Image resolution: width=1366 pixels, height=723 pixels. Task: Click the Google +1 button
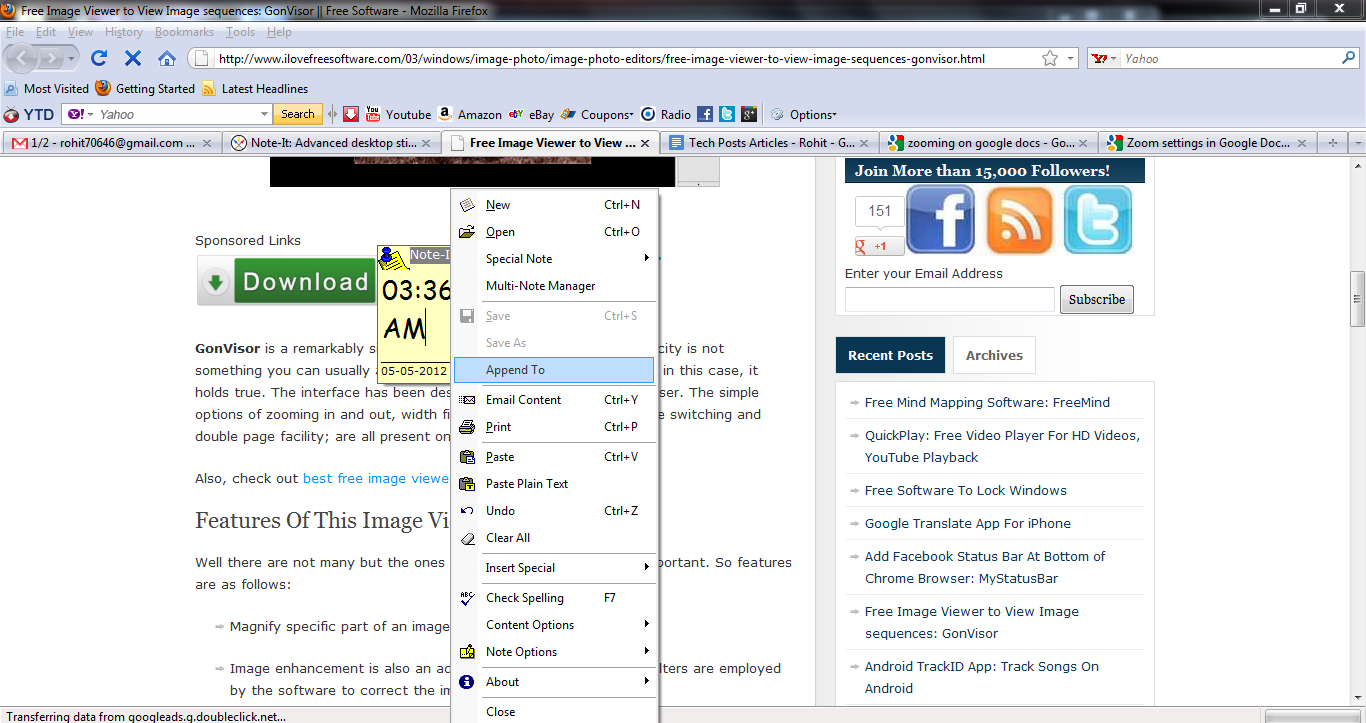pyautogui.click(x=880, y=246)
